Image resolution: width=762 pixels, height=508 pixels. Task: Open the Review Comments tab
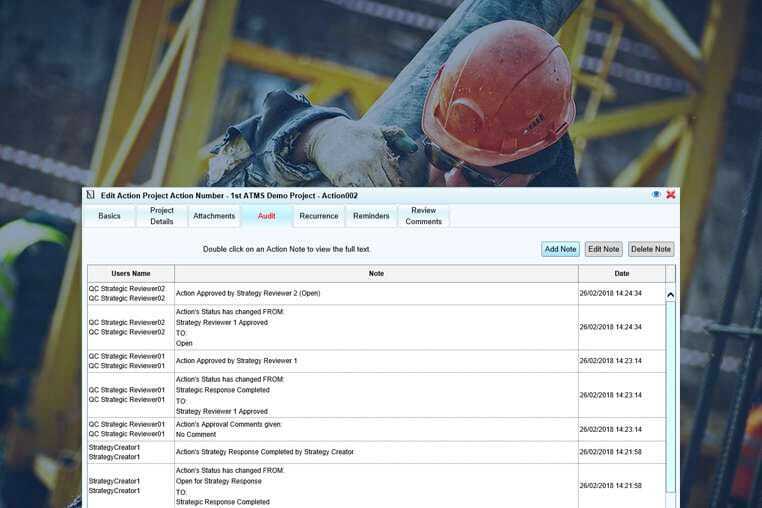click(424, 216)
